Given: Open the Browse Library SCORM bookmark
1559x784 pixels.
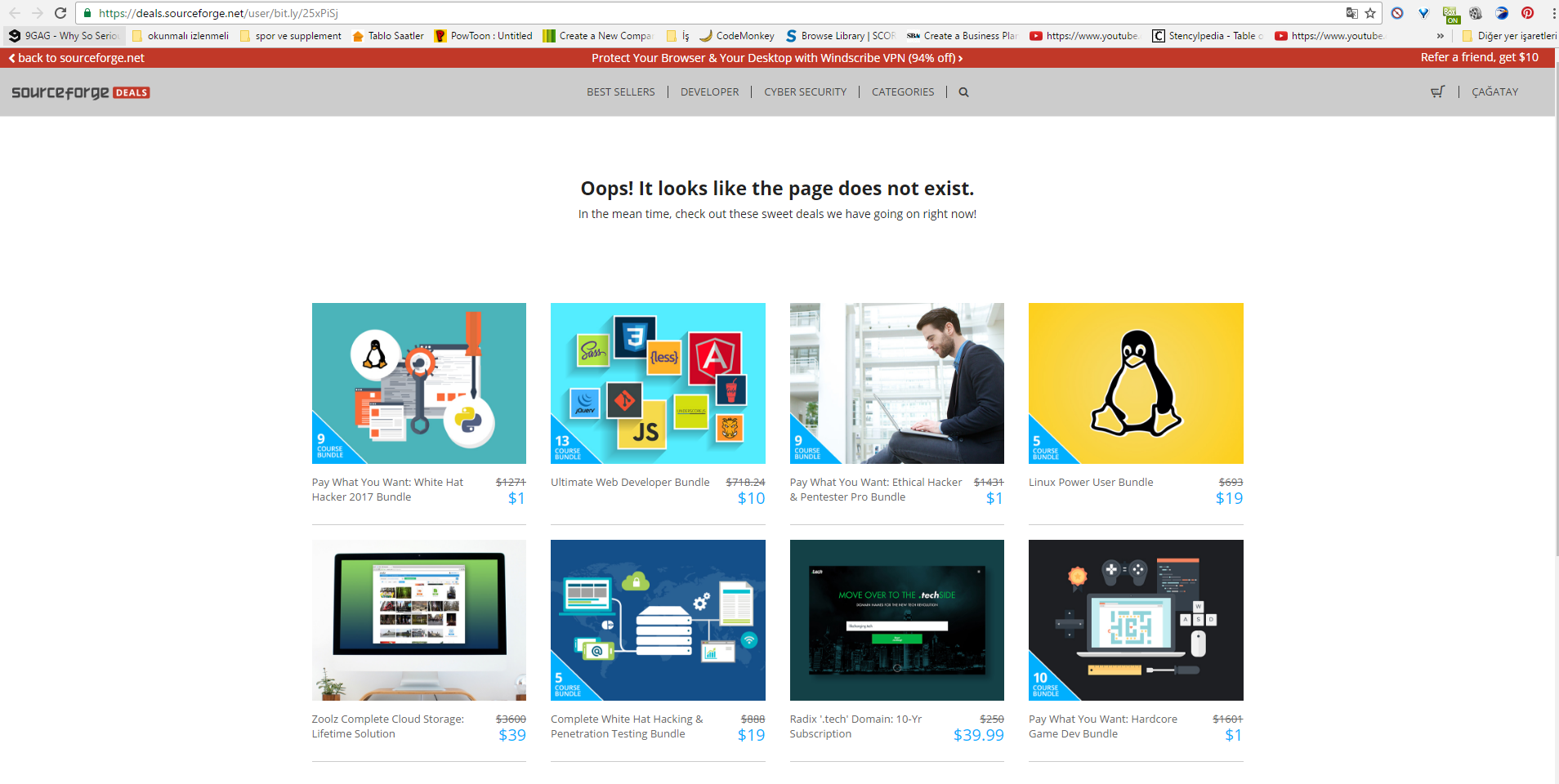Looking at the screenshot, I should (x=841, y=36).
